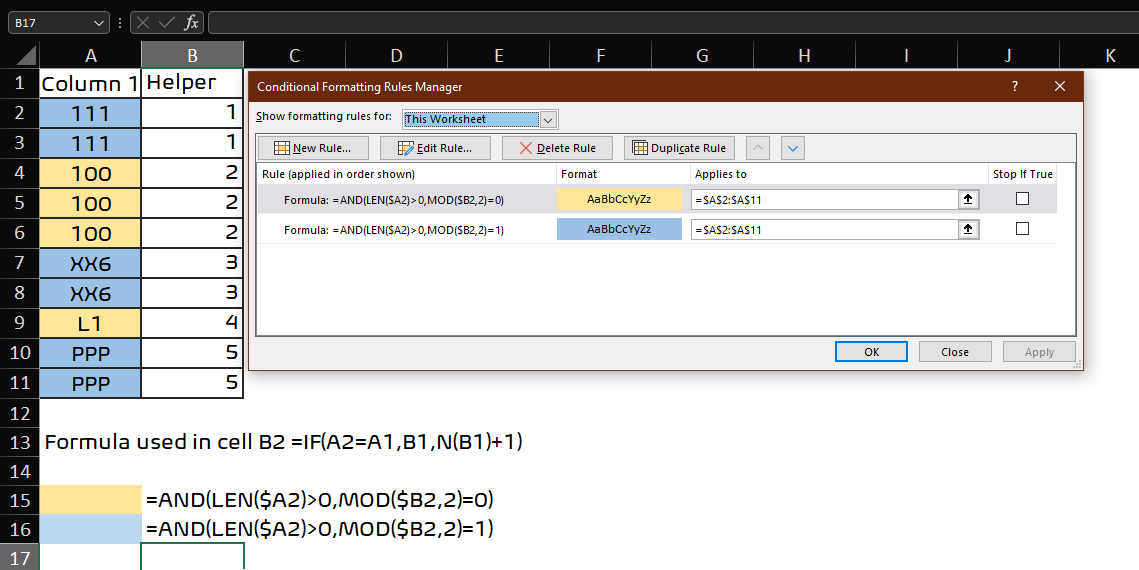Select column B header
The width and height of the screenshot is (1139, 570).
(192, 55)
